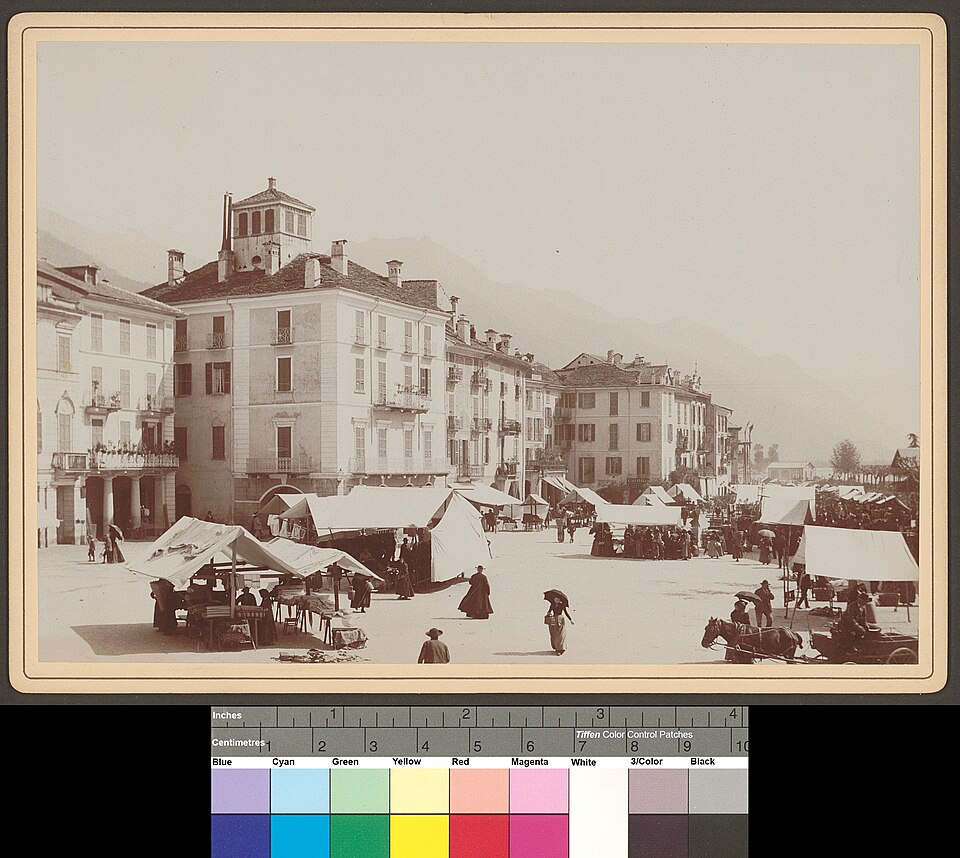Screen dimensions: 960x858
Task: Click the priest in a long dark robe
Action: pos(476,592)
